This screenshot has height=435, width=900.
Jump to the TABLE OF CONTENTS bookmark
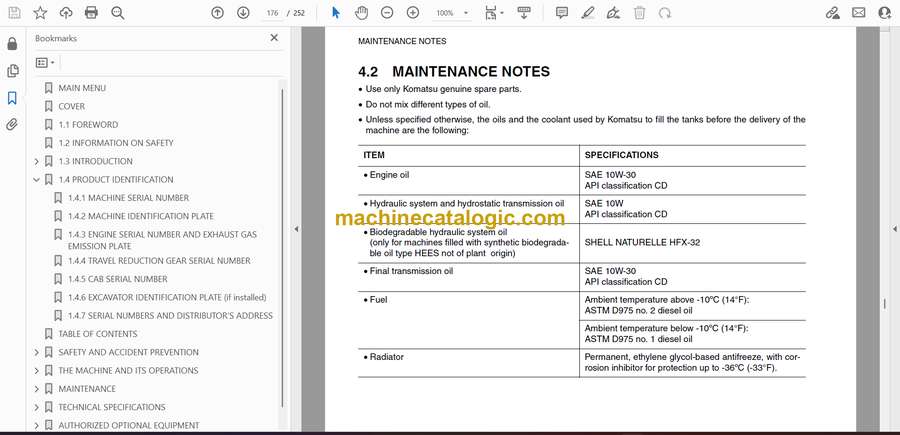click(x=98, y=334)
